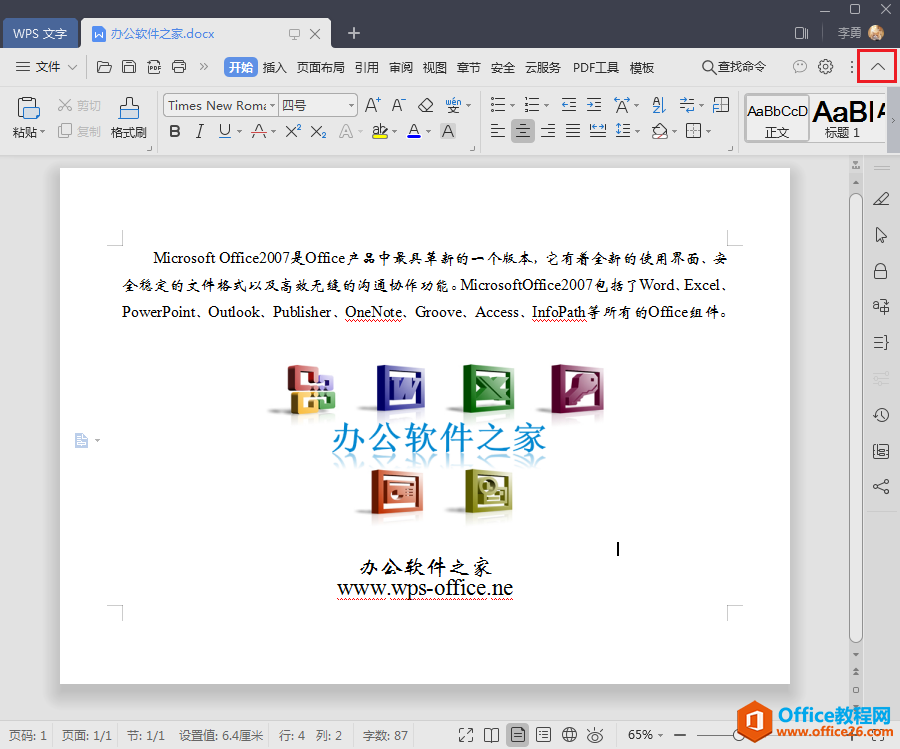Click the Paste (粘贴) clipboard icon
Viewport: 900px width, 749px height.
pos(28,108)
